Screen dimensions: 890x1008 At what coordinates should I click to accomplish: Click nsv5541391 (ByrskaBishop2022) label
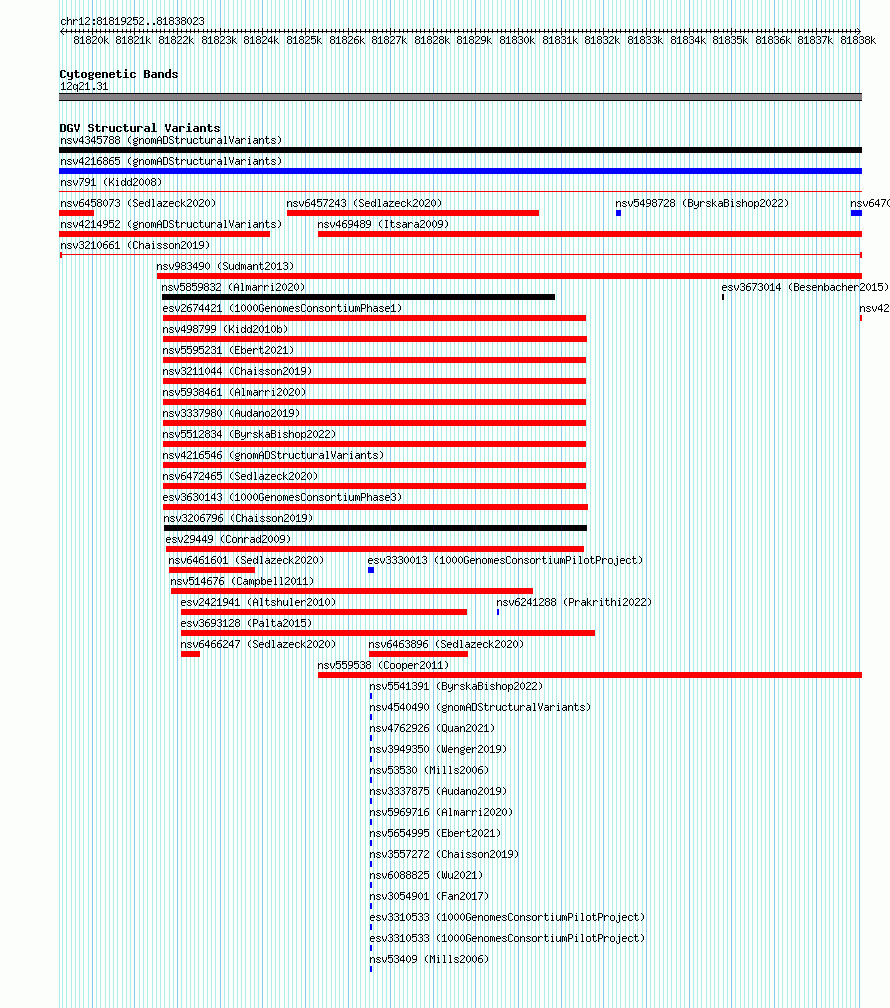click(x=457, y=687)
